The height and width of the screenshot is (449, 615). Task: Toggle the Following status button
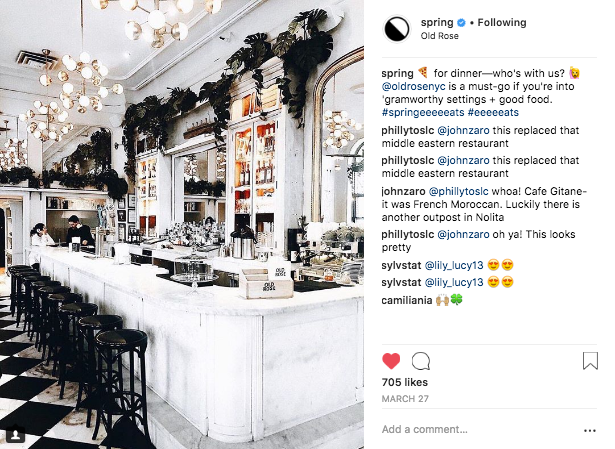pyautogui.click(x=502, y=23)
